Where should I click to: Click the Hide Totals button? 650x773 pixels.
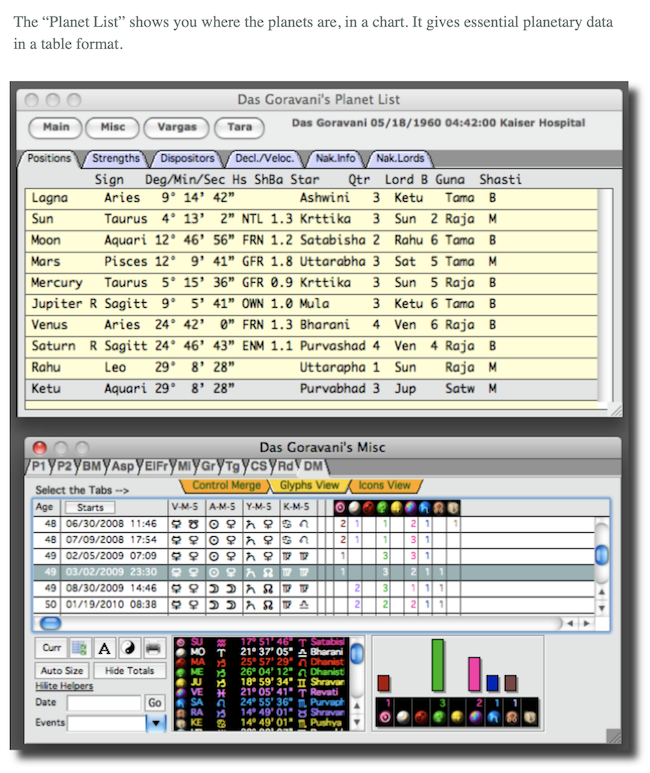point(129,670)
